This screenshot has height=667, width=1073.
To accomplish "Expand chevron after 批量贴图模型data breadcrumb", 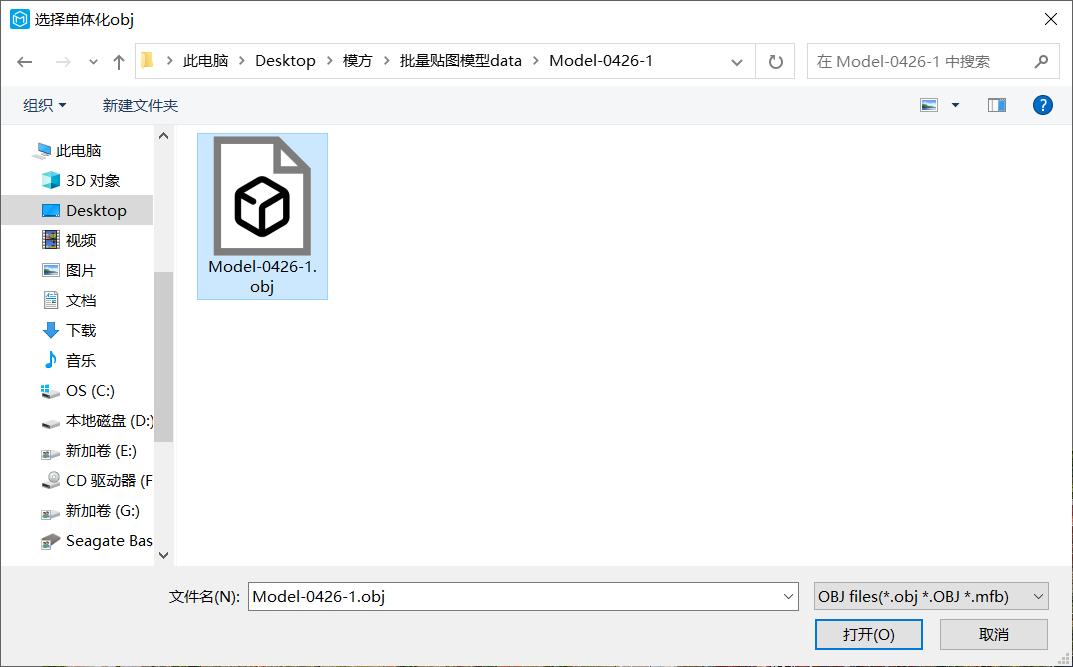I will 535,61.
